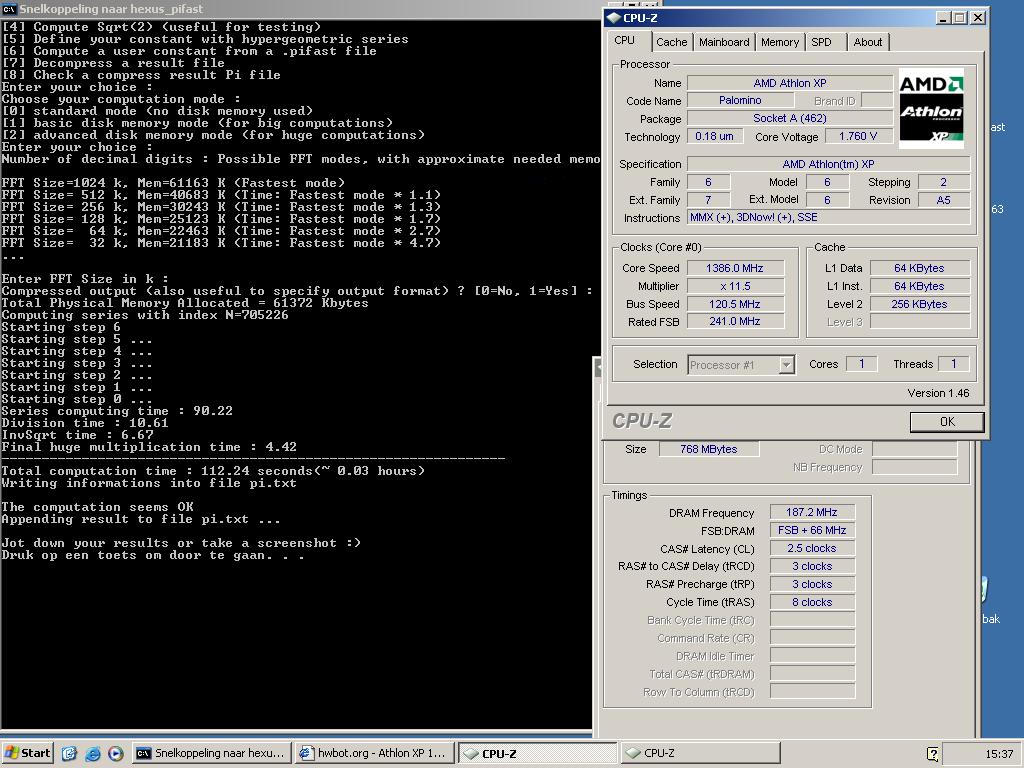
Task: Switch to the Snelkoppeling naar hexus taskbar button
Action: tap(211, 753)
